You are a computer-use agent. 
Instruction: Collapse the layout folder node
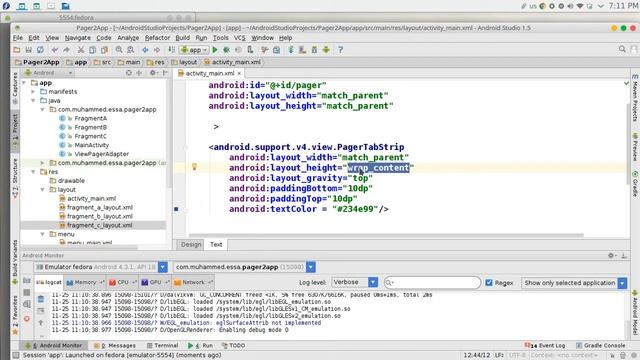point(42,189)
